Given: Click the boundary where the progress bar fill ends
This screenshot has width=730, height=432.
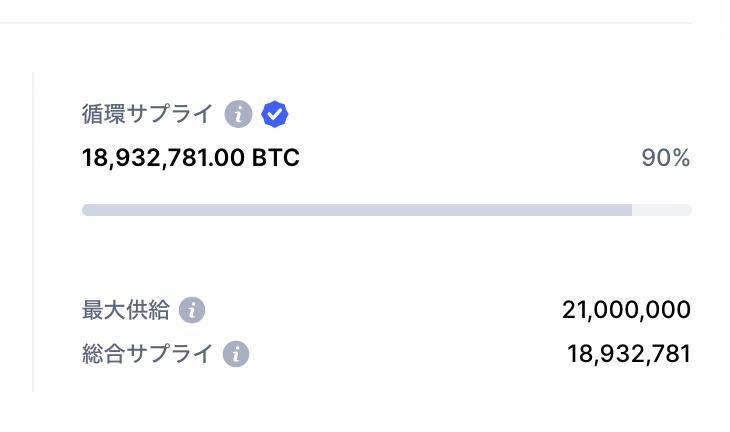Looking at the screenshot, I should (632, 210).
